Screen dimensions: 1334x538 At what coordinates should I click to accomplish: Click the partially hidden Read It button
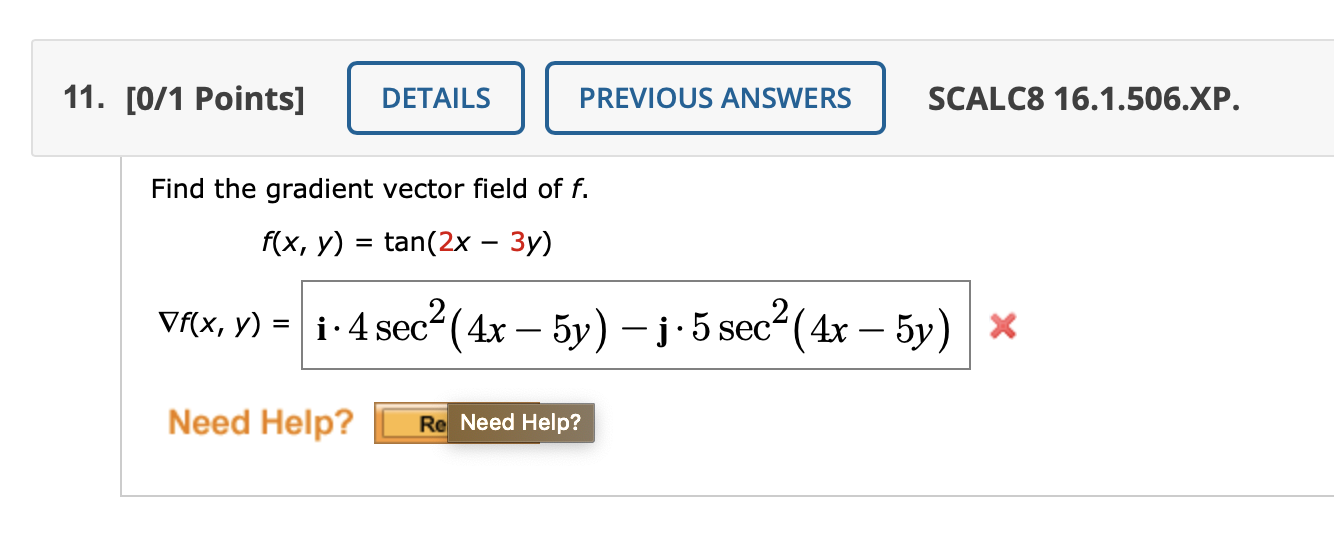point(412,423)
